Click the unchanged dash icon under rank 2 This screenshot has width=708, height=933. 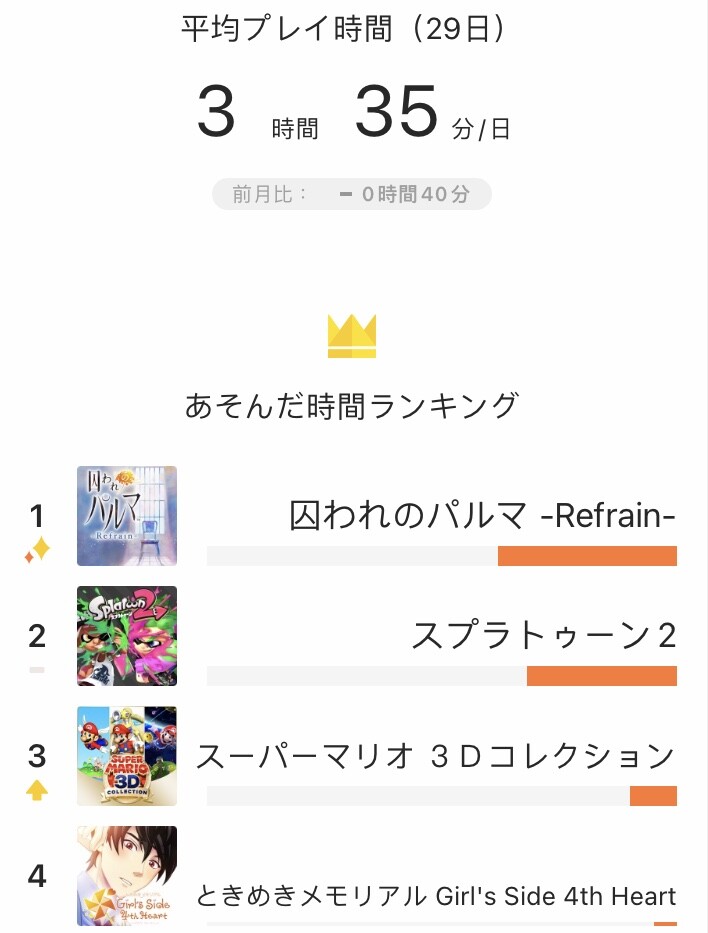pyautogui.click(x=37, y=670)
